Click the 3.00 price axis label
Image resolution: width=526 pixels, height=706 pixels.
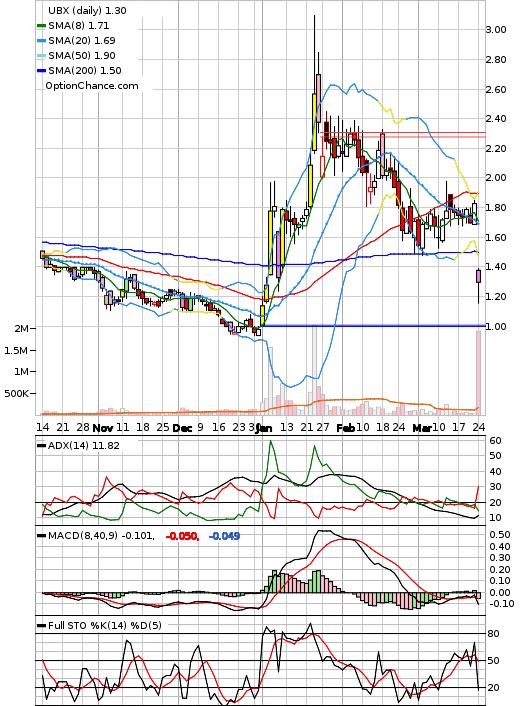coord(496,30)
